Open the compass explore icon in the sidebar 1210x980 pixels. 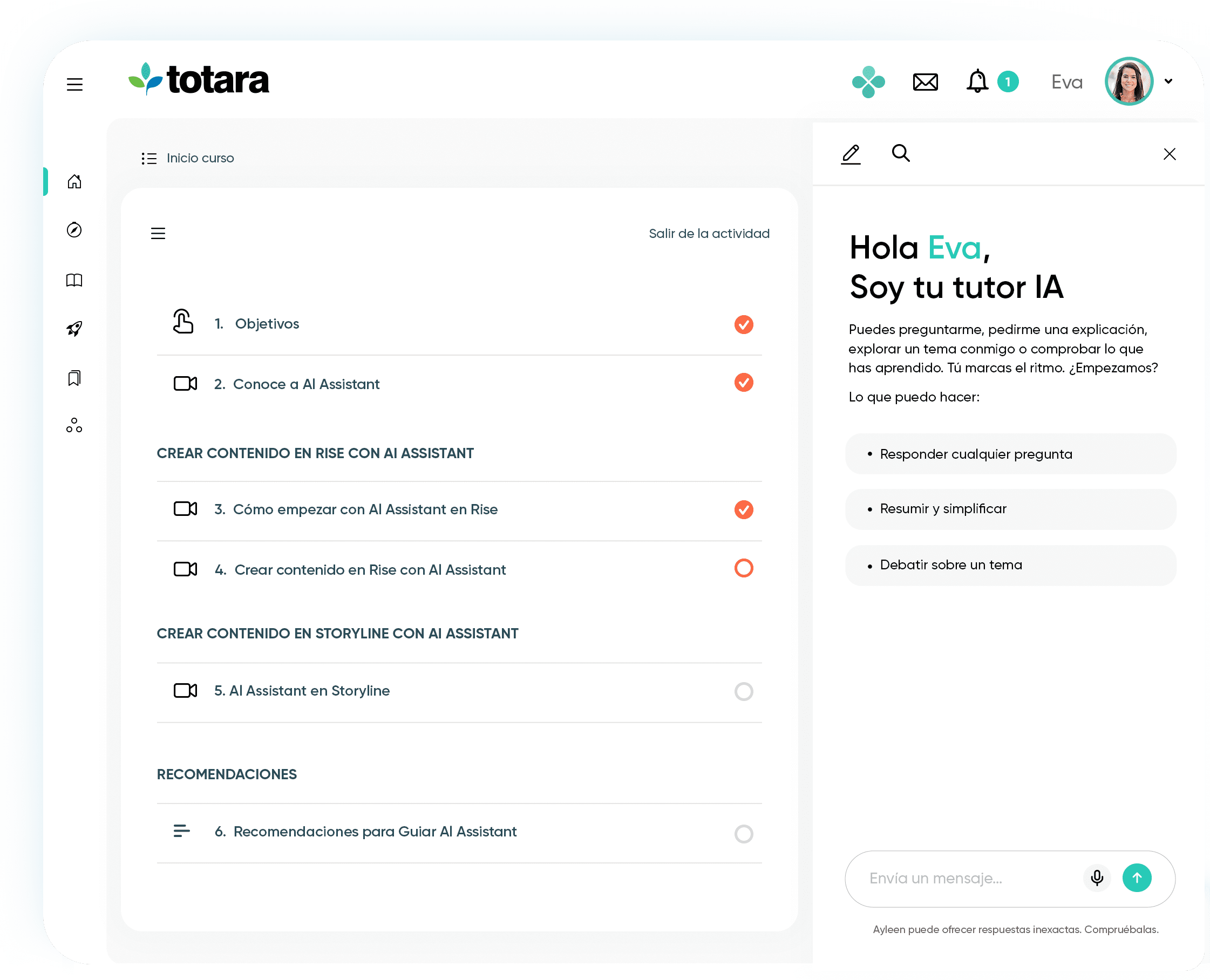pyautogui.click(x=74, y=230)
